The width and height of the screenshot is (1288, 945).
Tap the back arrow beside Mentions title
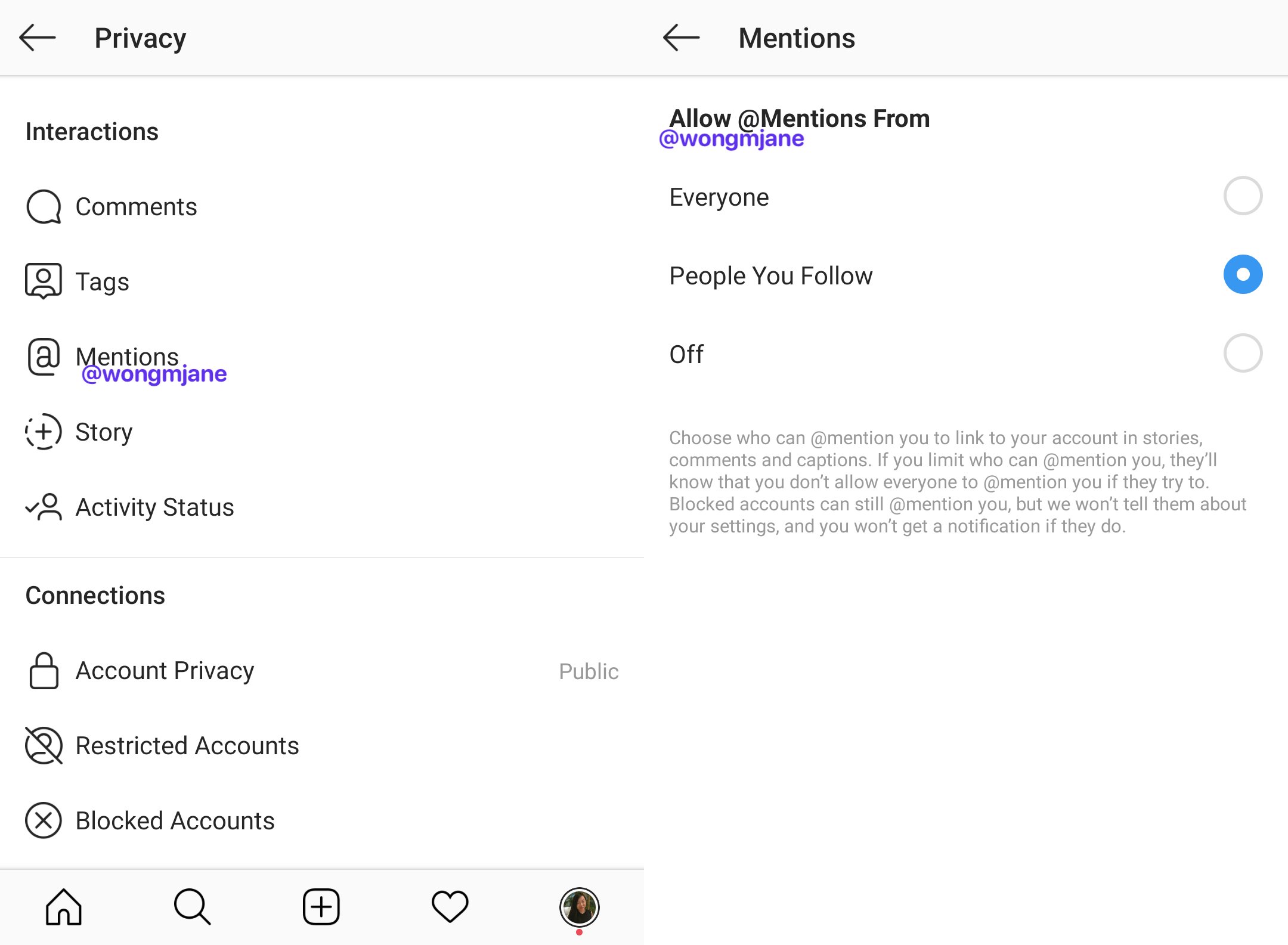682,38
